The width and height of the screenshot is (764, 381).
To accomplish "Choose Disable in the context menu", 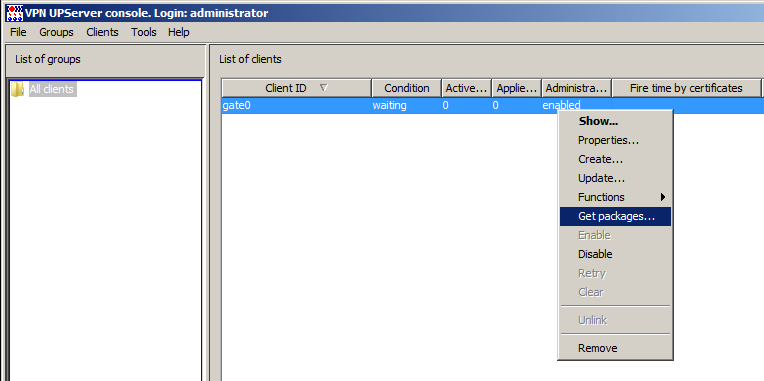I will [x=615, y=254].
